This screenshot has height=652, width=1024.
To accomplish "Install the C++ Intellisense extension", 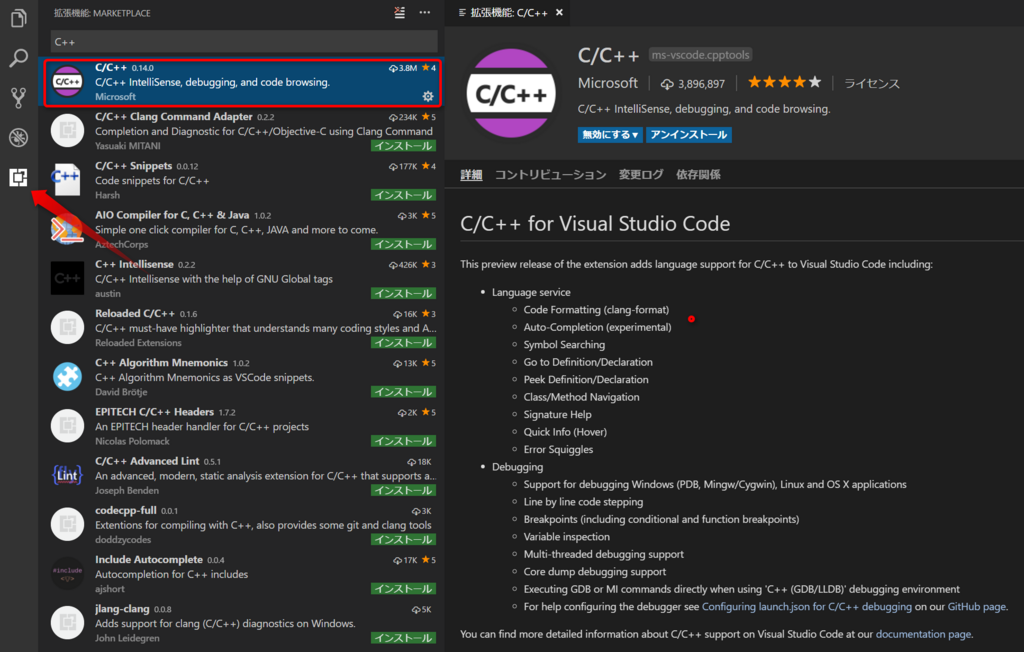I will click(404, 293).
